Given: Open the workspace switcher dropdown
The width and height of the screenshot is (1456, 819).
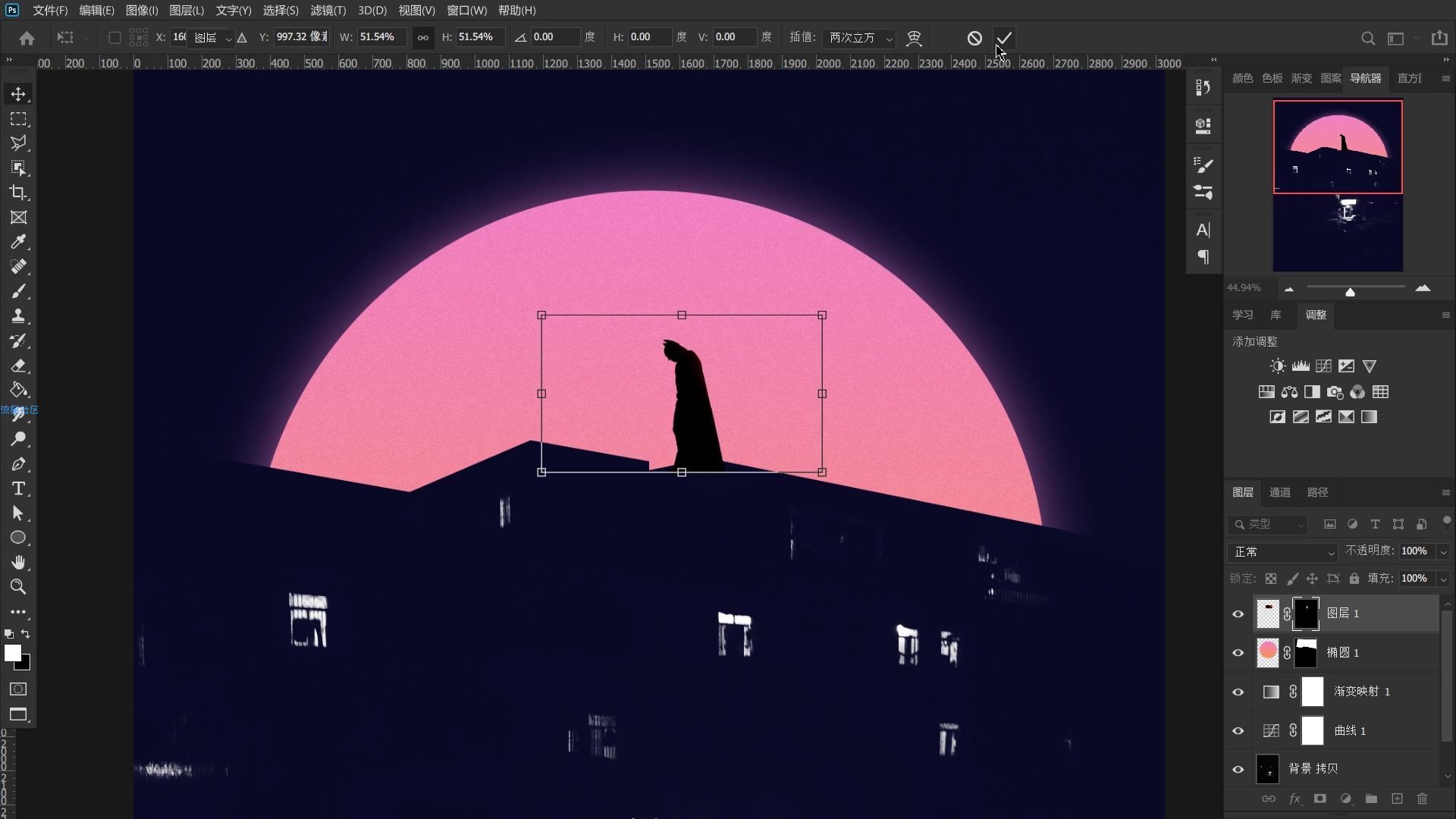Looking at the screenshot, I should point(1401,38).
